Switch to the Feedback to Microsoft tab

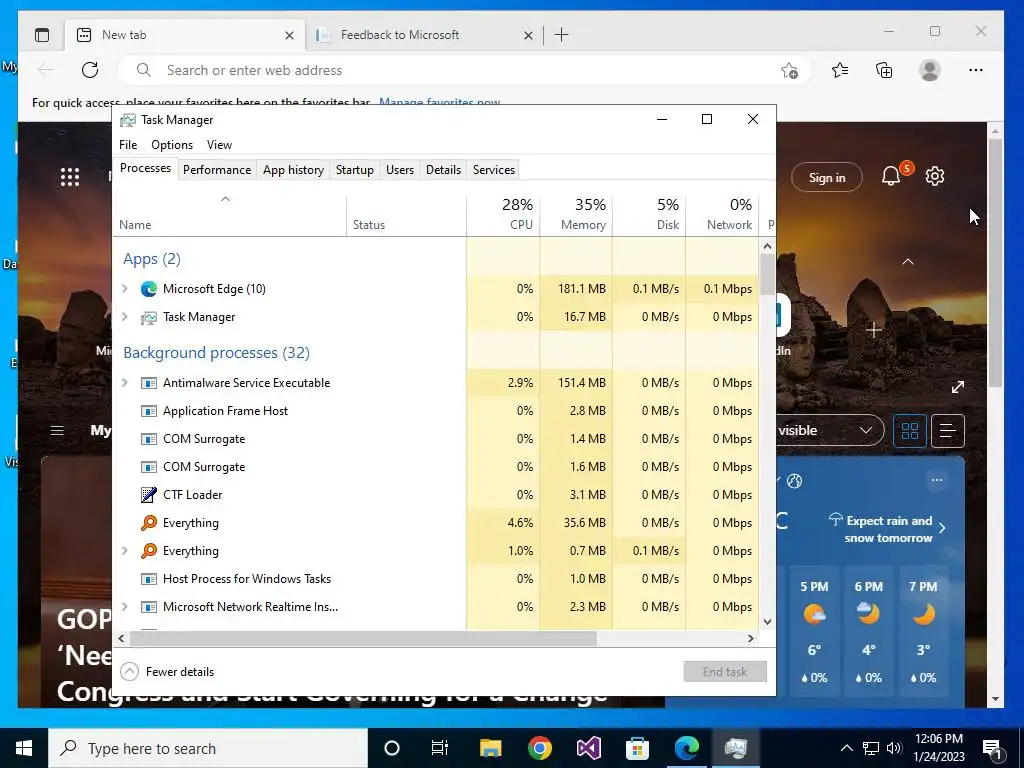(424, 35)
